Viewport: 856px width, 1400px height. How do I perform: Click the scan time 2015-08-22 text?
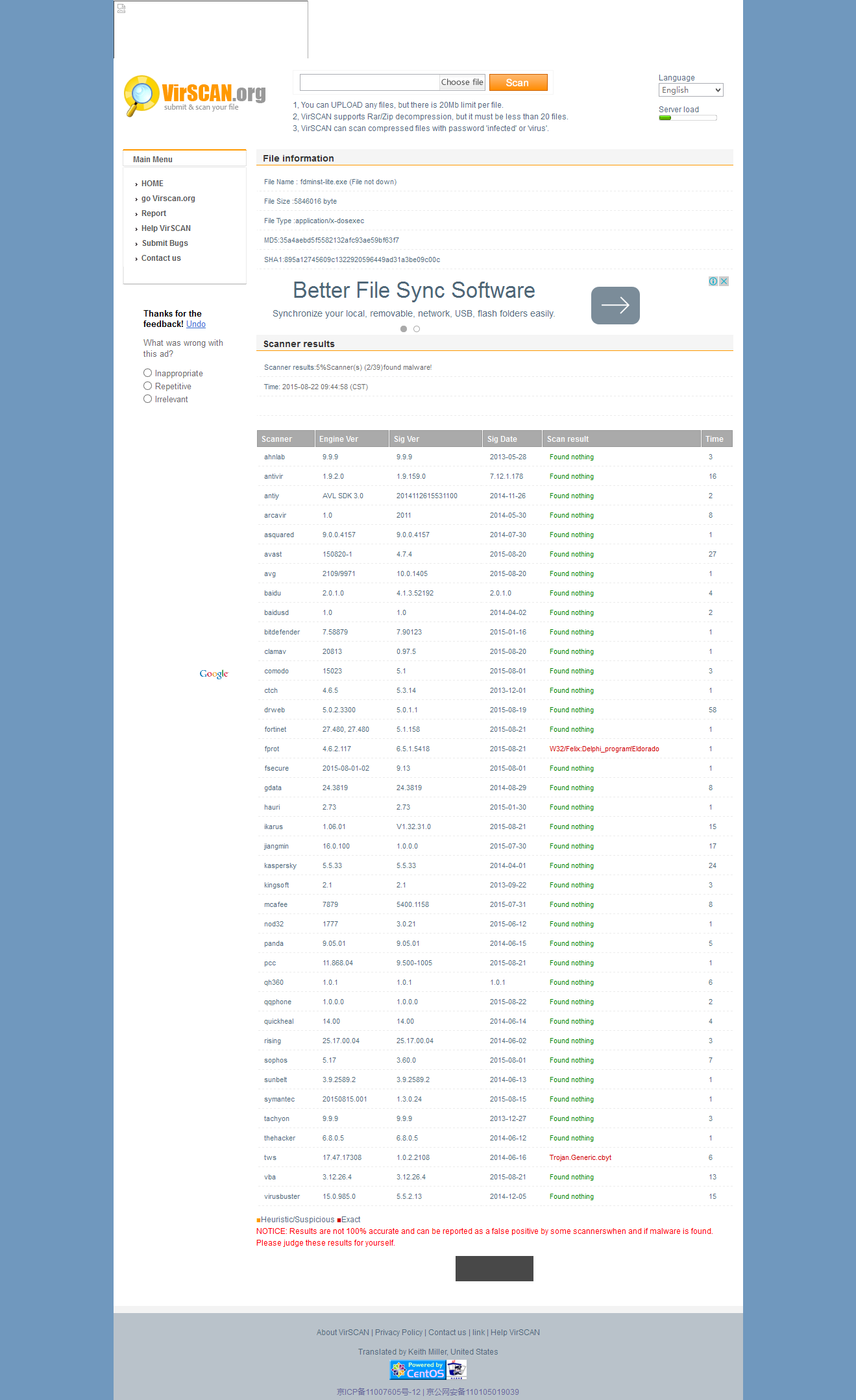point(316,387)
